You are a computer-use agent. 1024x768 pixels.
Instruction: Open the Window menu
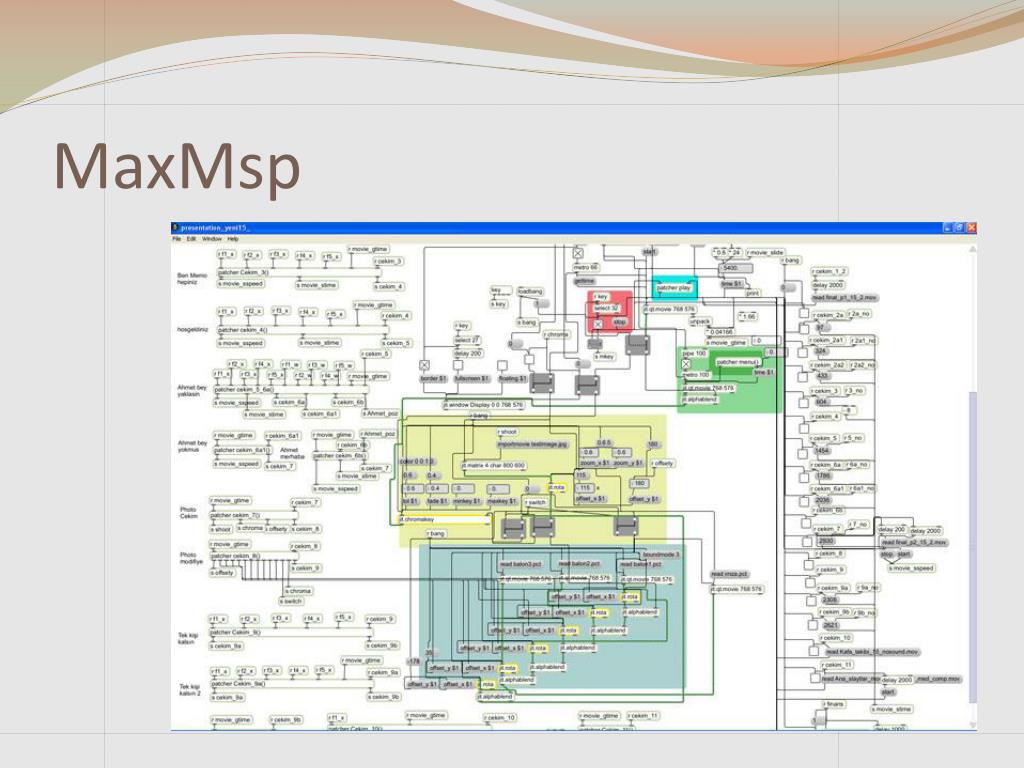[212, 239]
